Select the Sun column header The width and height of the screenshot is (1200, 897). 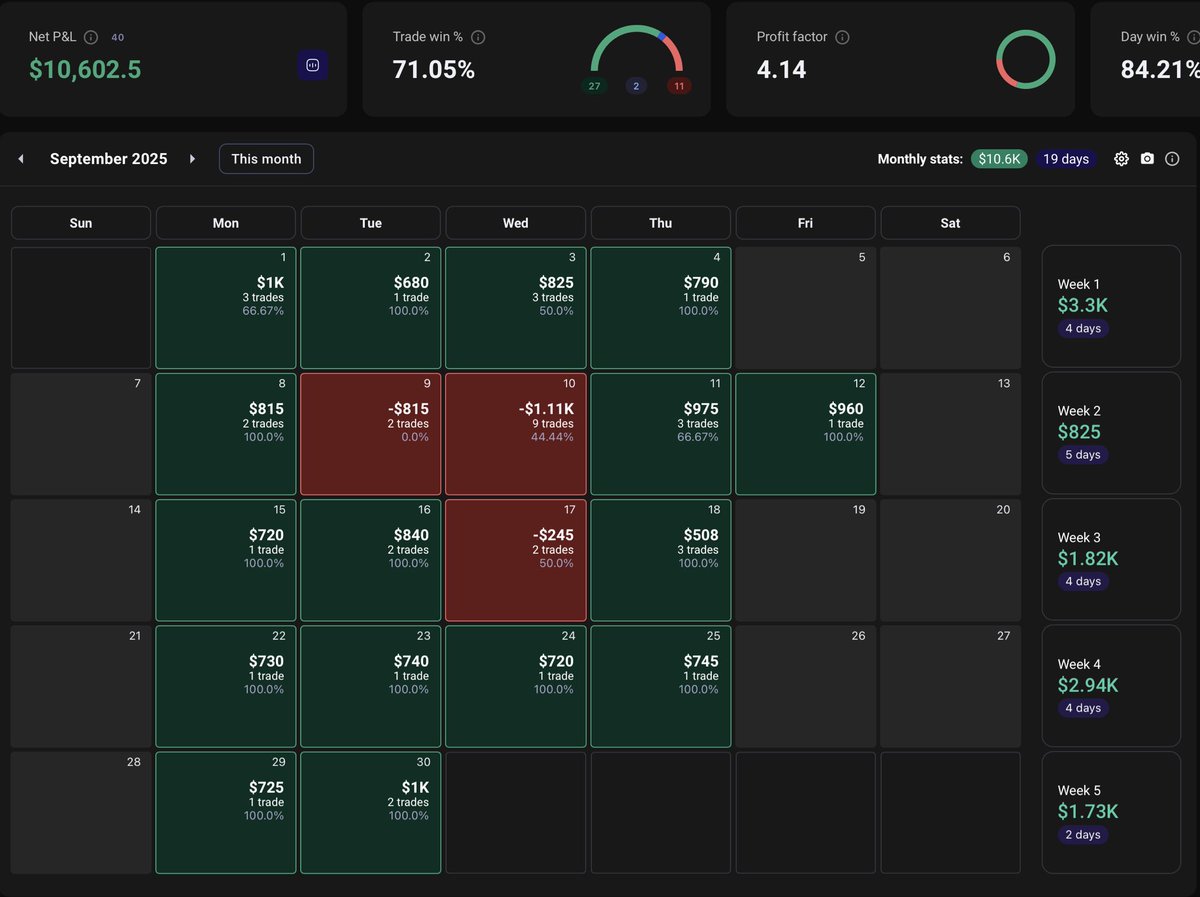[80, 222]
